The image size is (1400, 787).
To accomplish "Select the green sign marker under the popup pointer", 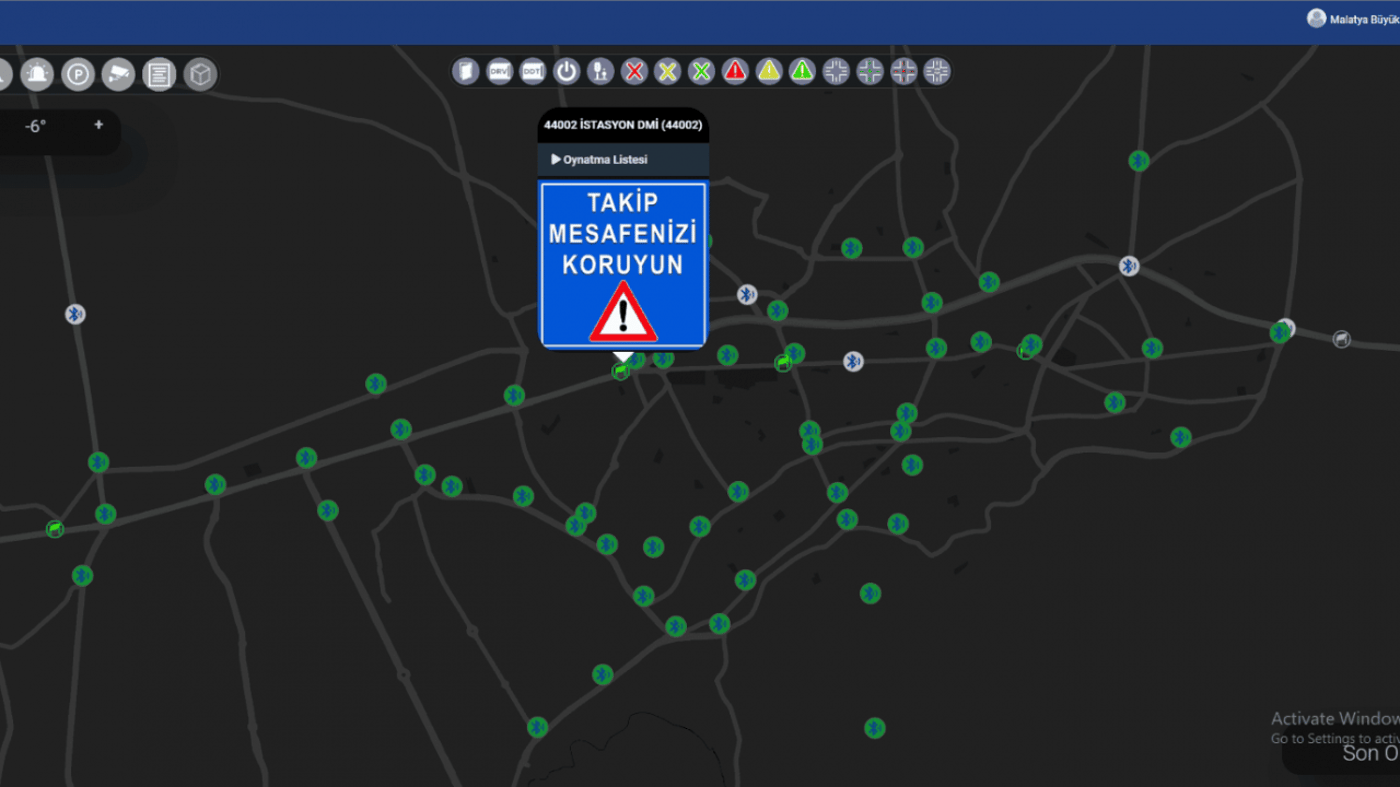I will pos(621,371).
